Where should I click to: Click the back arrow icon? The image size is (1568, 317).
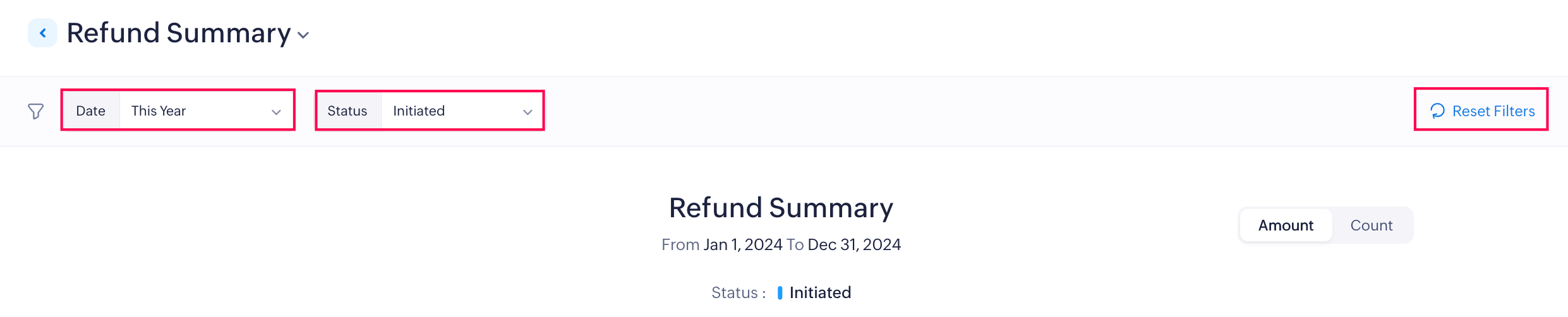click(42, 33)
